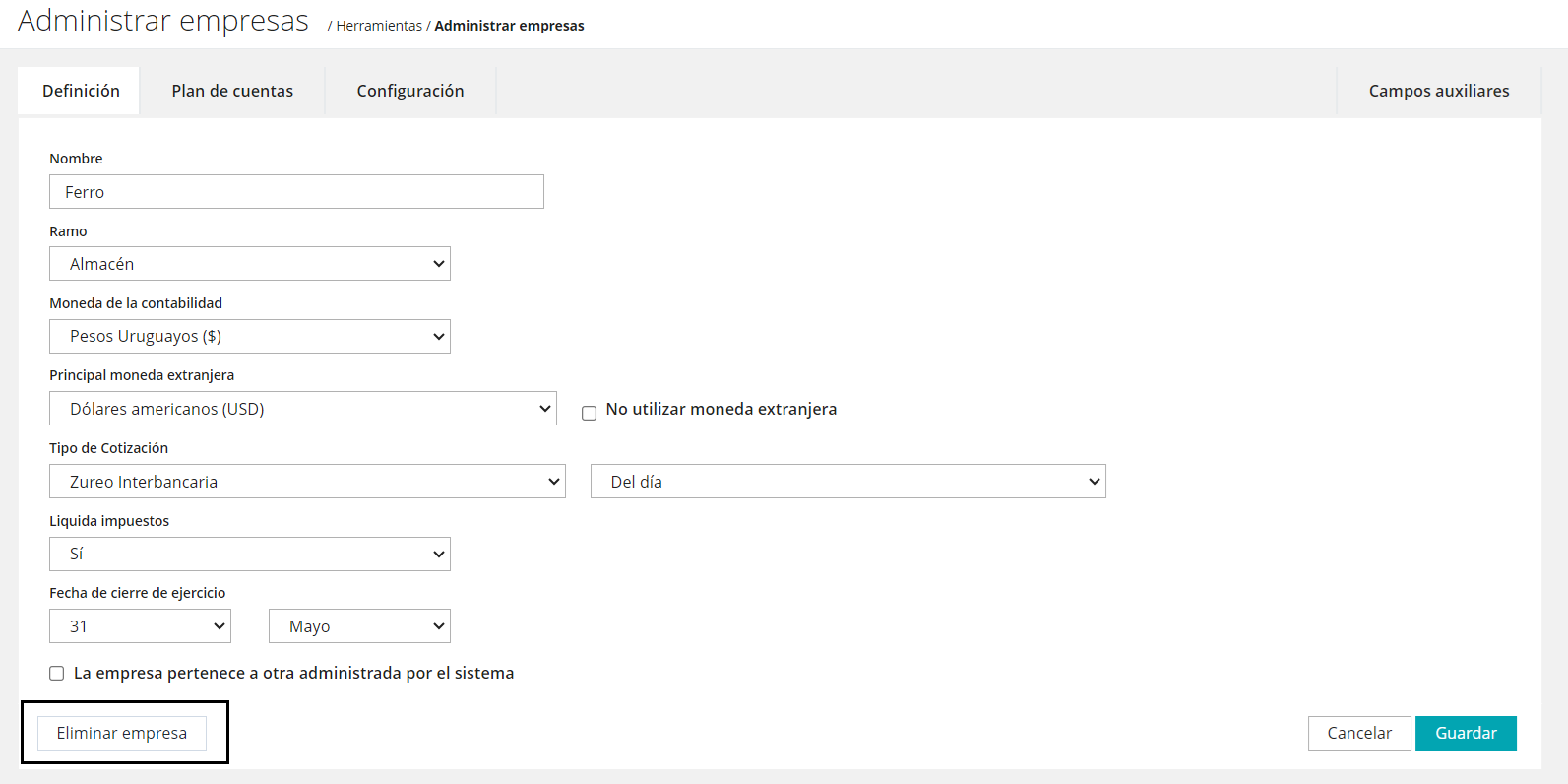The height and width of the screenshot is (784, 1568).
Task: Click the Nombre text field
Action: (296, 192)
